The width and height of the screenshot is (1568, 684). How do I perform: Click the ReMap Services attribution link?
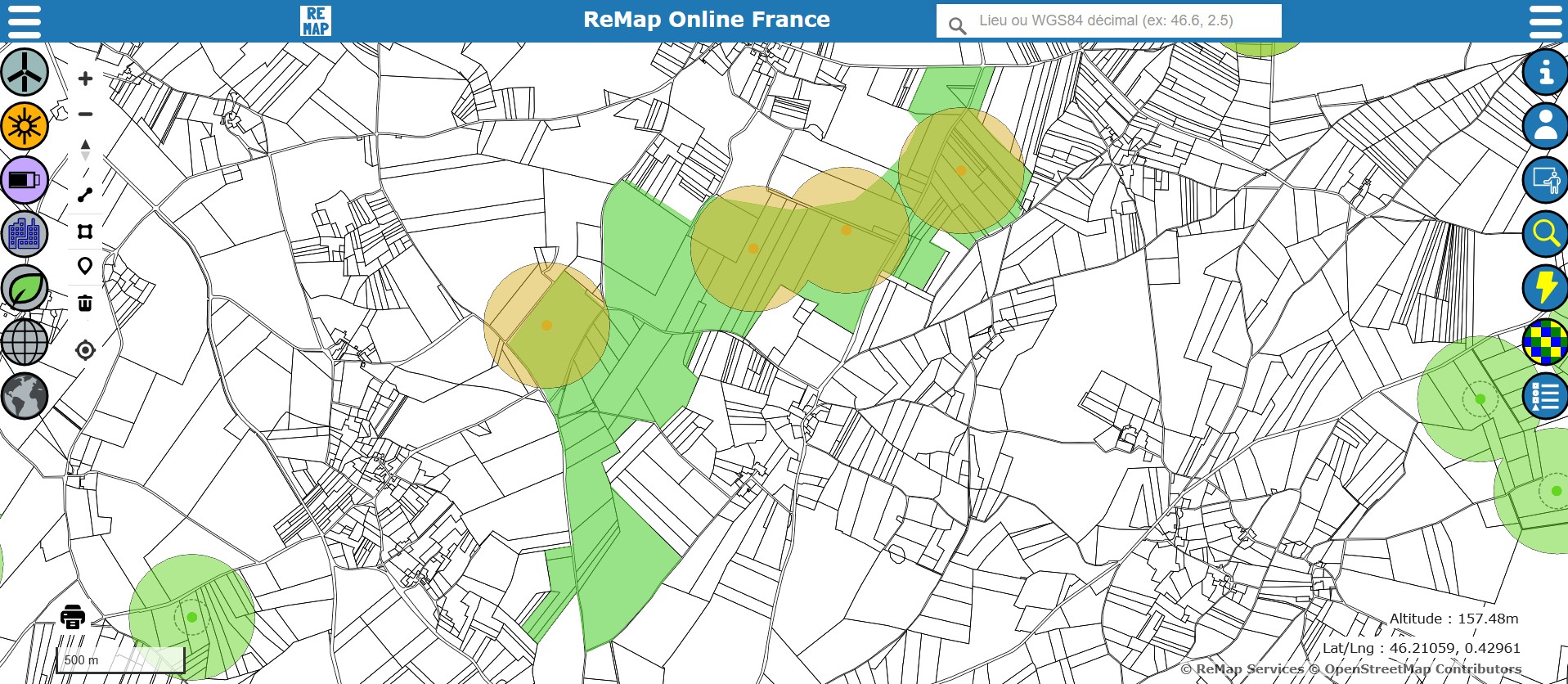[1242, 669]
